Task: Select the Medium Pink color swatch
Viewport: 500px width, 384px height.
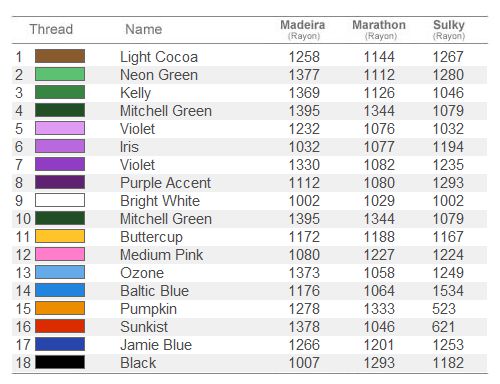Action: (60, 254)
